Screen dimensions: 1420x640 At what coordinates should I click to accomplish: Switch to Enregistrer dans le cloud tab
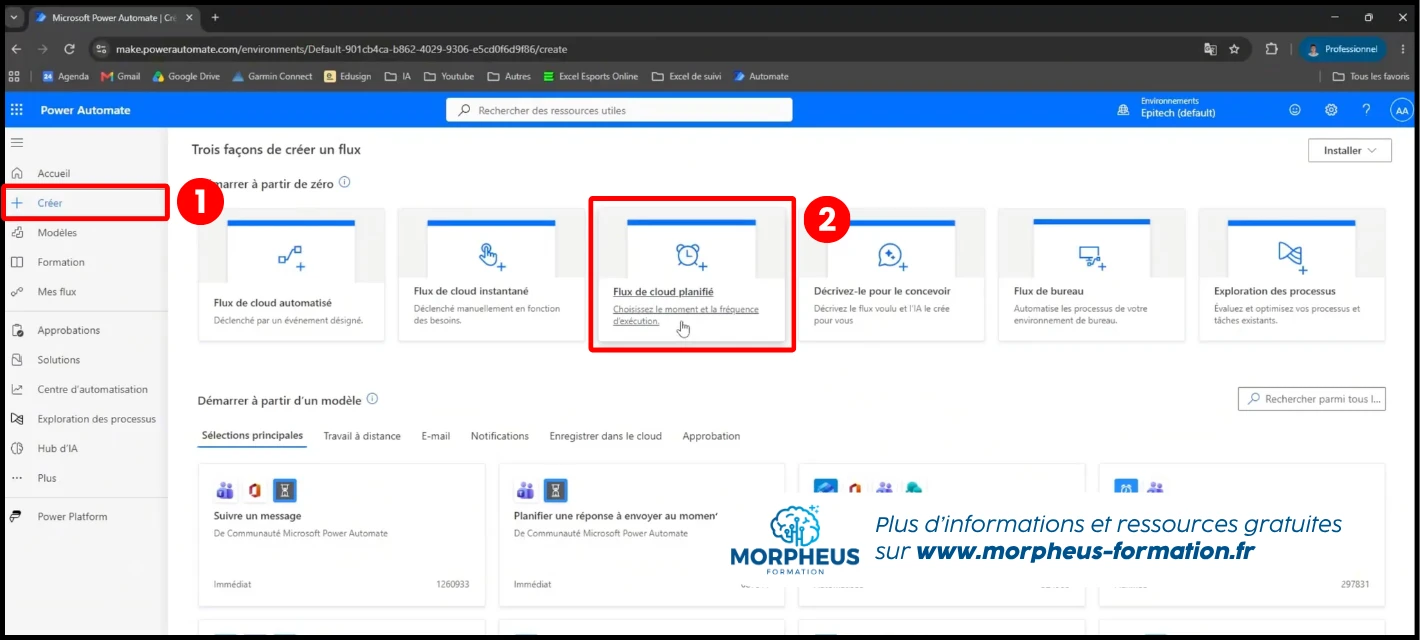606,436
